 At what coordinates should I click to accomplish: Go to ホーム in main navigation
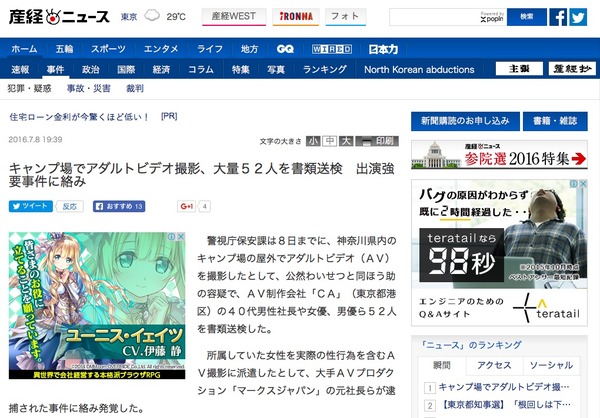point(24,49)
